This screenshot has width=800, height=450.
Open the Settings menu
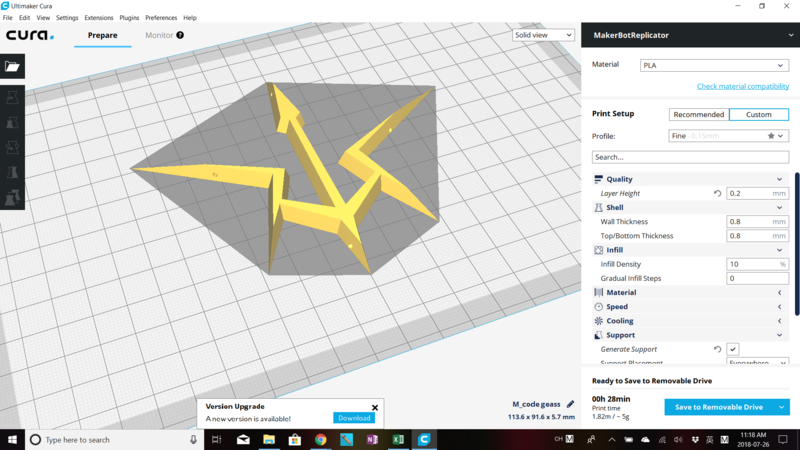pyautogui.click(x=67, y=17)
